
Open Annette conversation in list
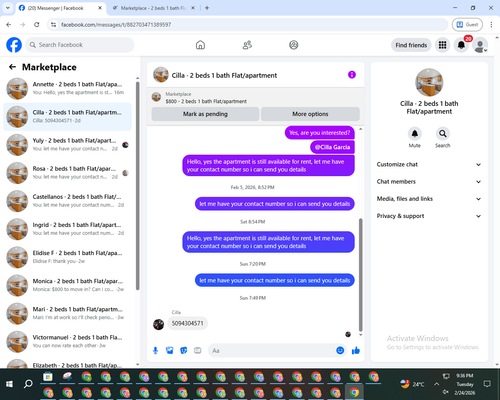(68, 88)
